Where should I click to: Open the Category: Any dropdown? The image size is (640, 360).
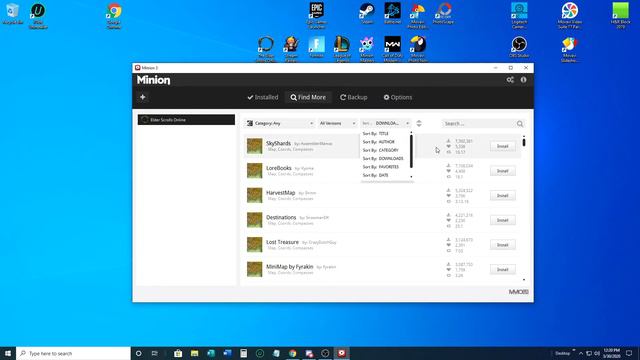click(x=280, y=123)
